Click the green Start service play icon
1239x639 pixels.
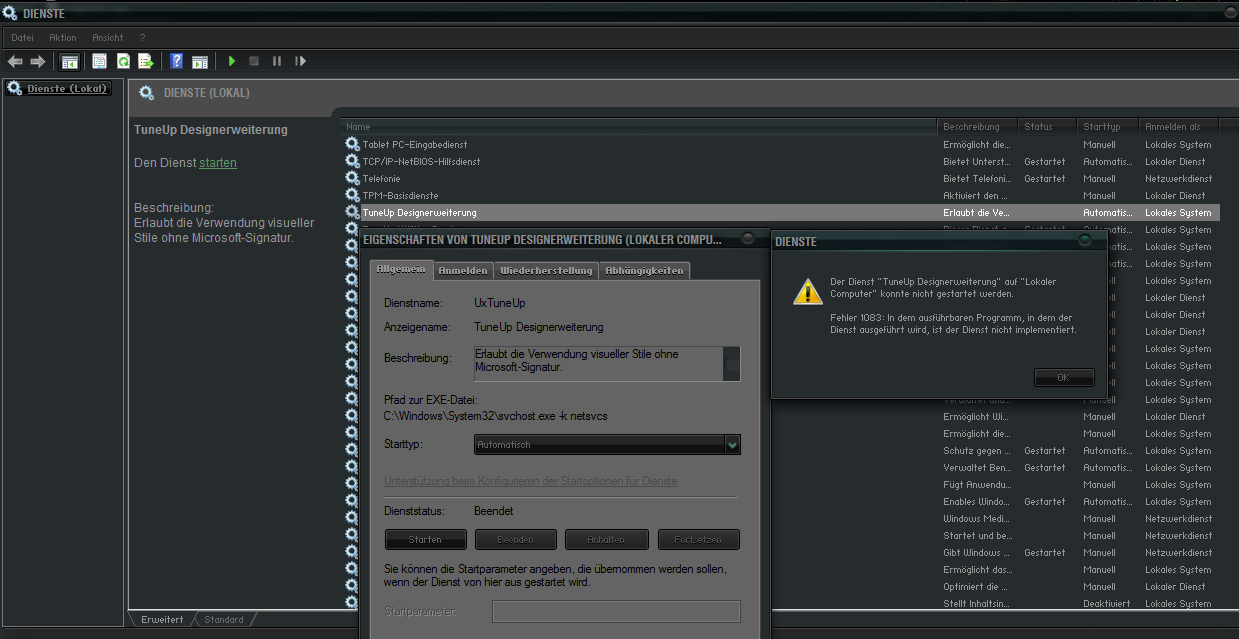(232, 61)
